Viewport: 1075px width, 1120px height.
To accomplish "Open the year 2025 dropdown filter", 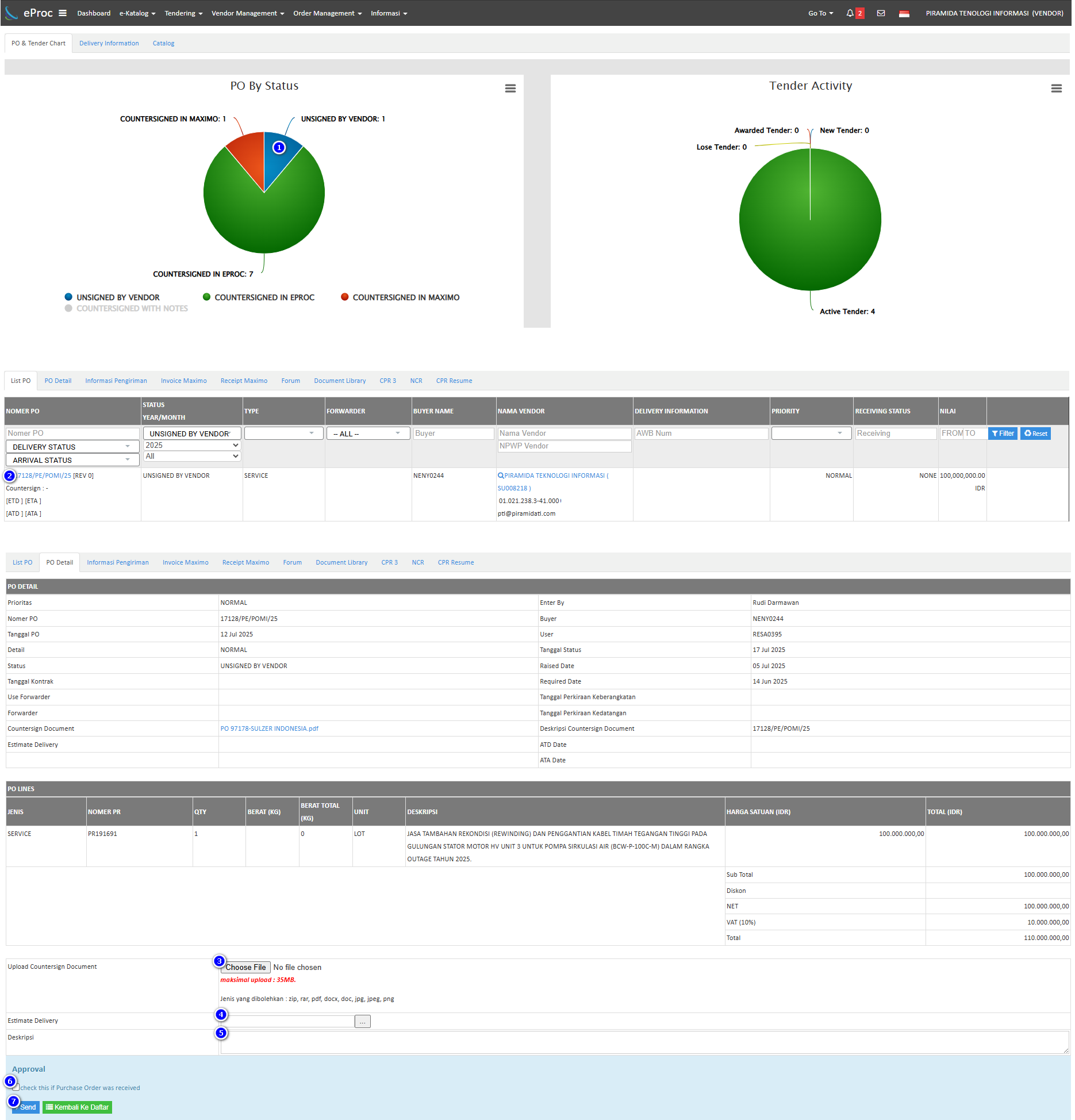I will tap(191, 446).
